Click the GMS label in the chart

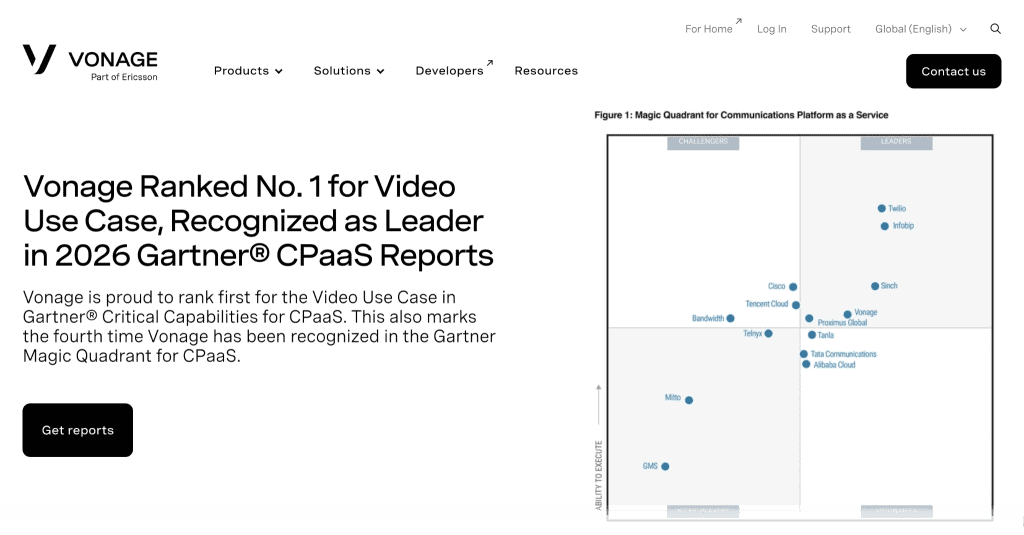tap(650, 466)
